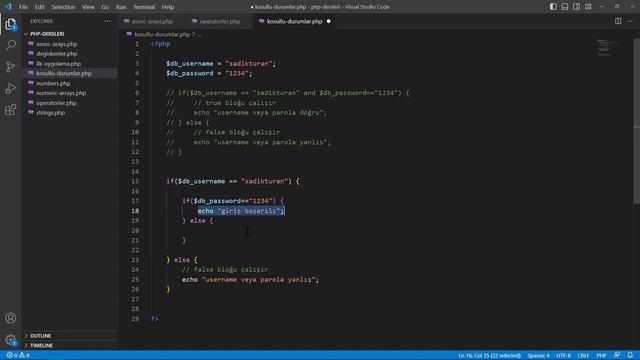Click the "} else {" on line 23
Viewport: 640px width, 360px height.
point(182,260)
